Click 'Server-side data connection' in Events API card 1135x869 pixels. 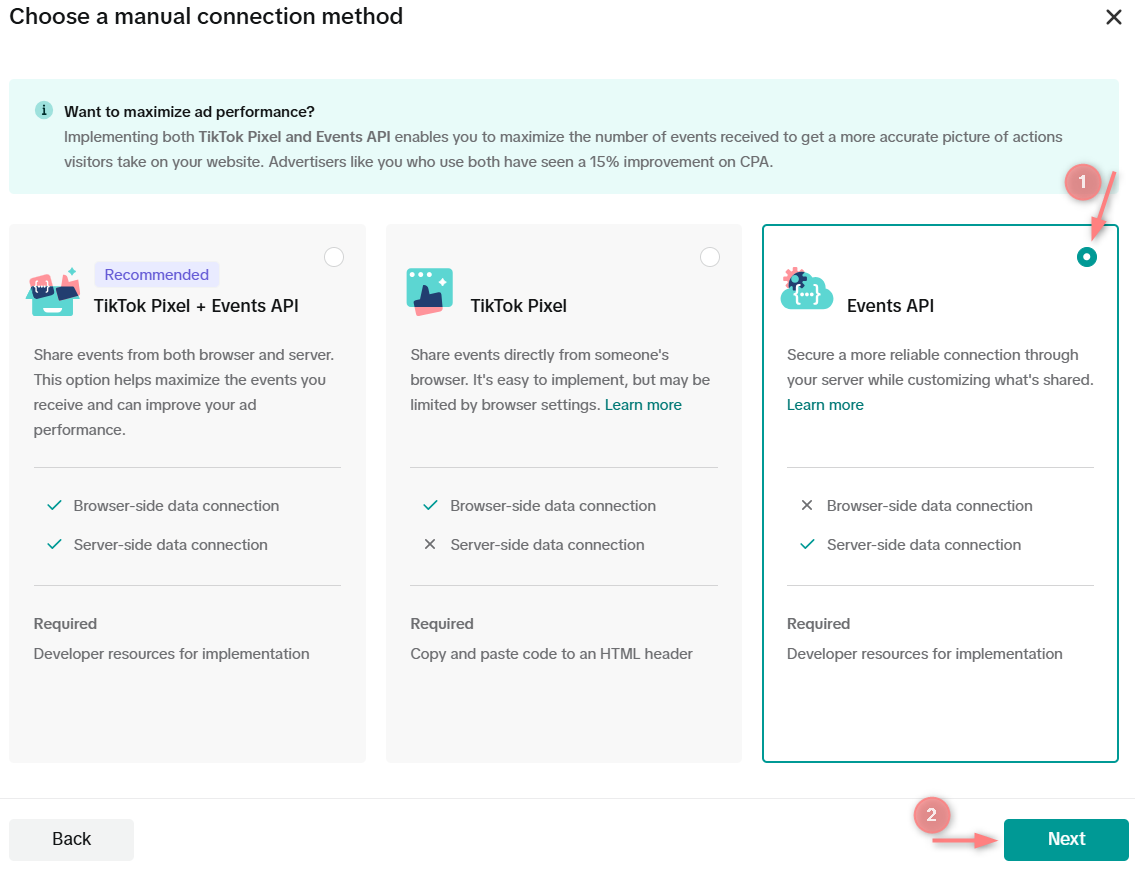924,545
